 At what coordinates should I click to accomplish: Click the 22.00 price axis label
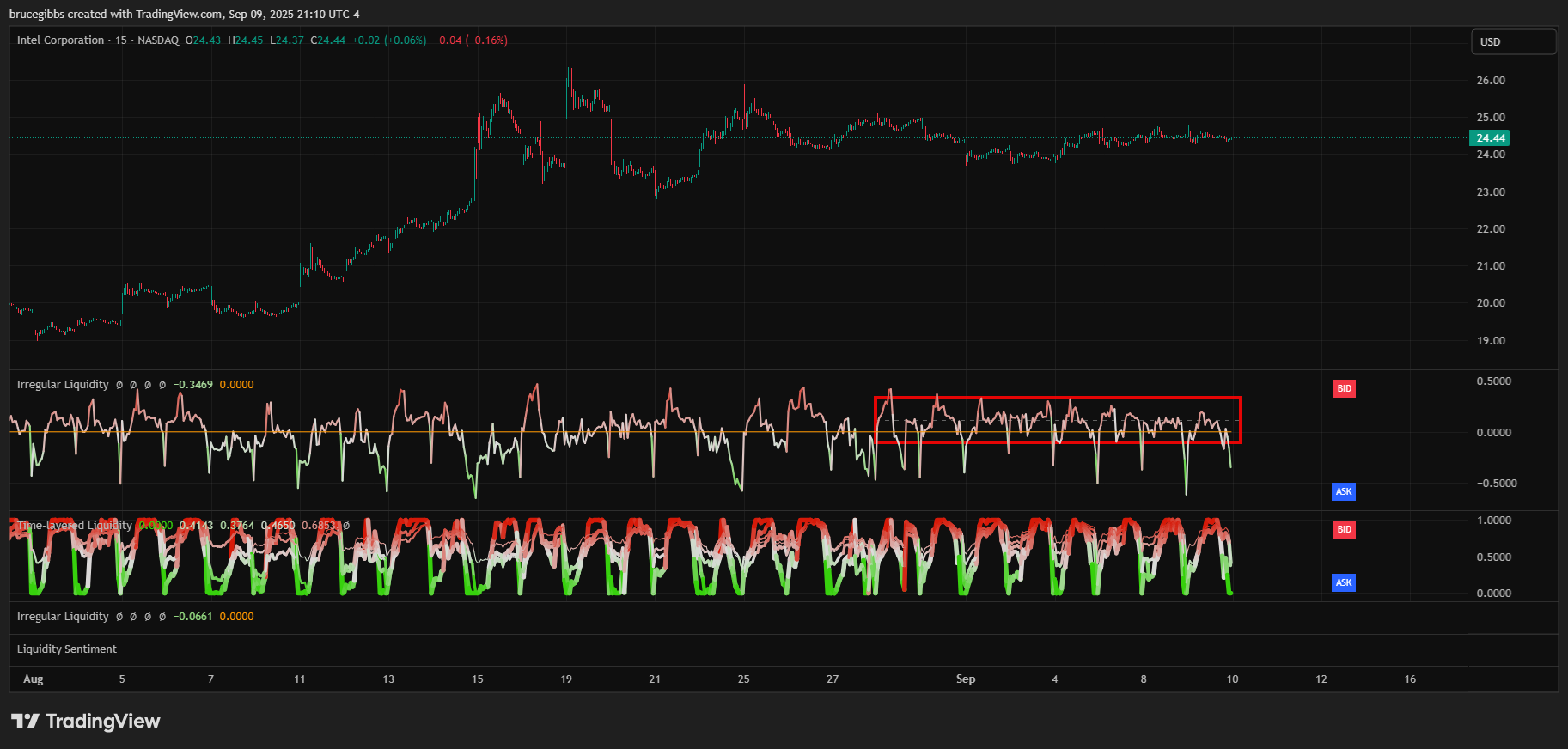tap(1491, 228)
